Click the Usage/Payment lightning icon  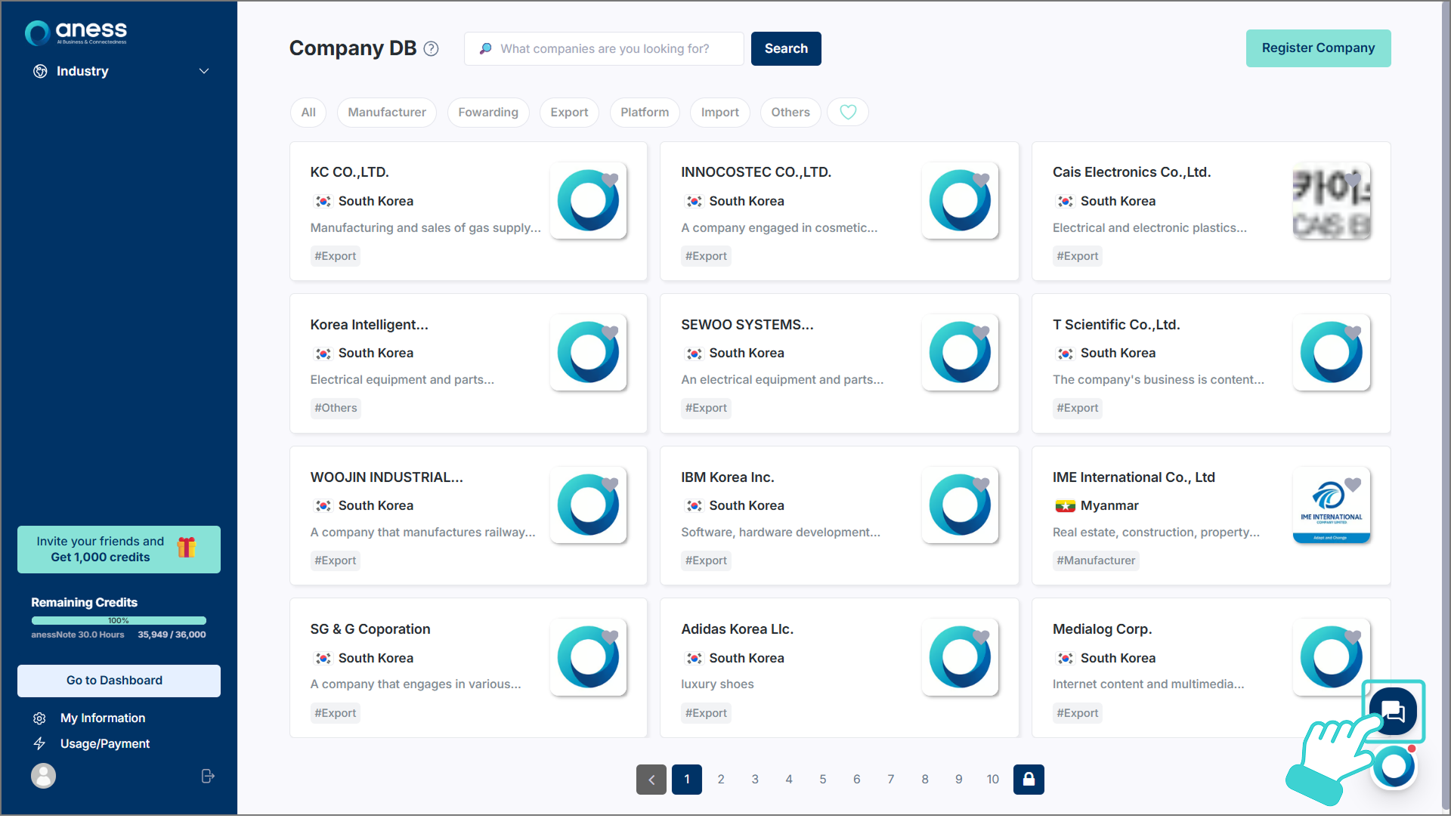click(40, 744)
